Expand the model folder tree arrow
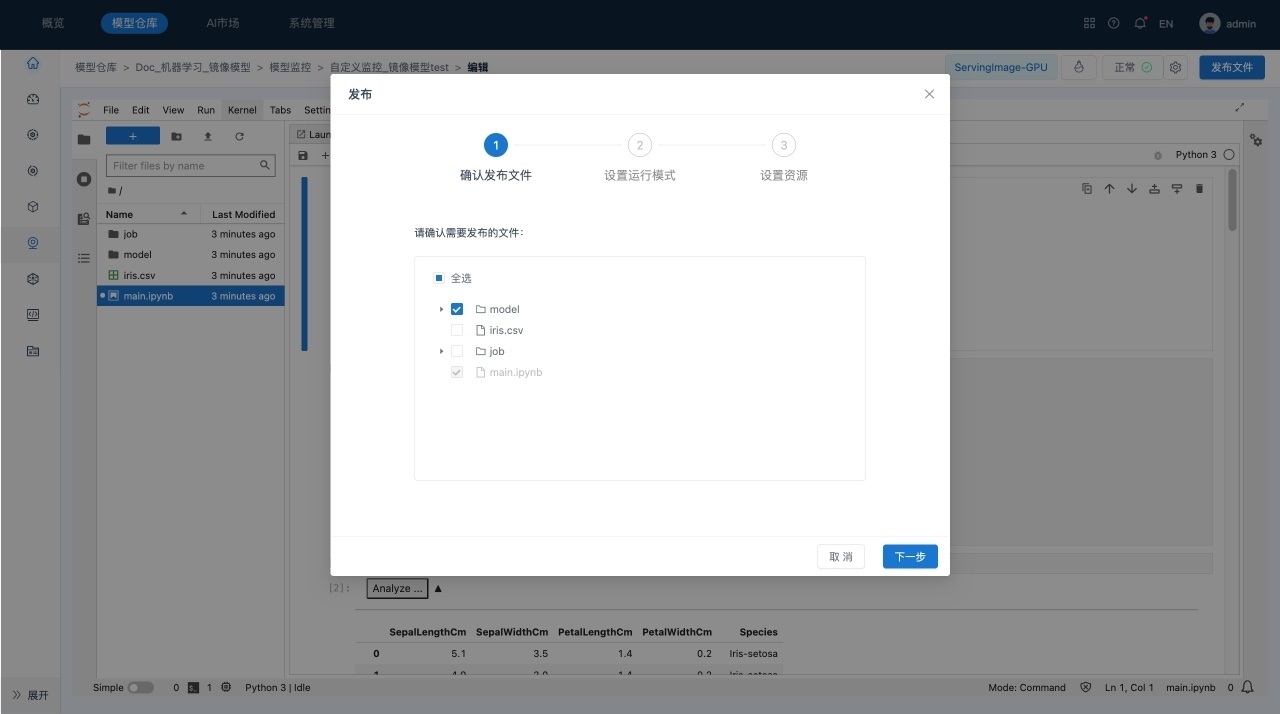This screenshot has width=1280, height=714. [x=441, y=310]
